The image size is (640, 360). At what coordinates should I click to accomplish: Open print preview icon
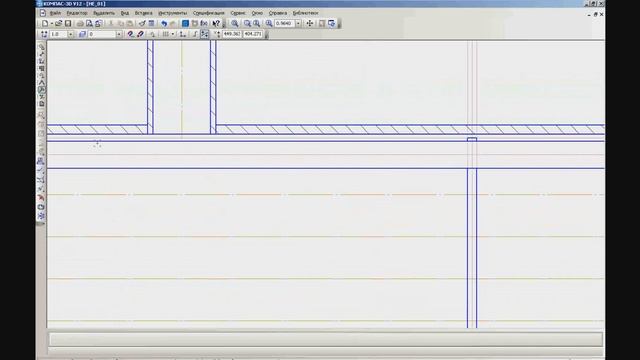tap(89, 24)
